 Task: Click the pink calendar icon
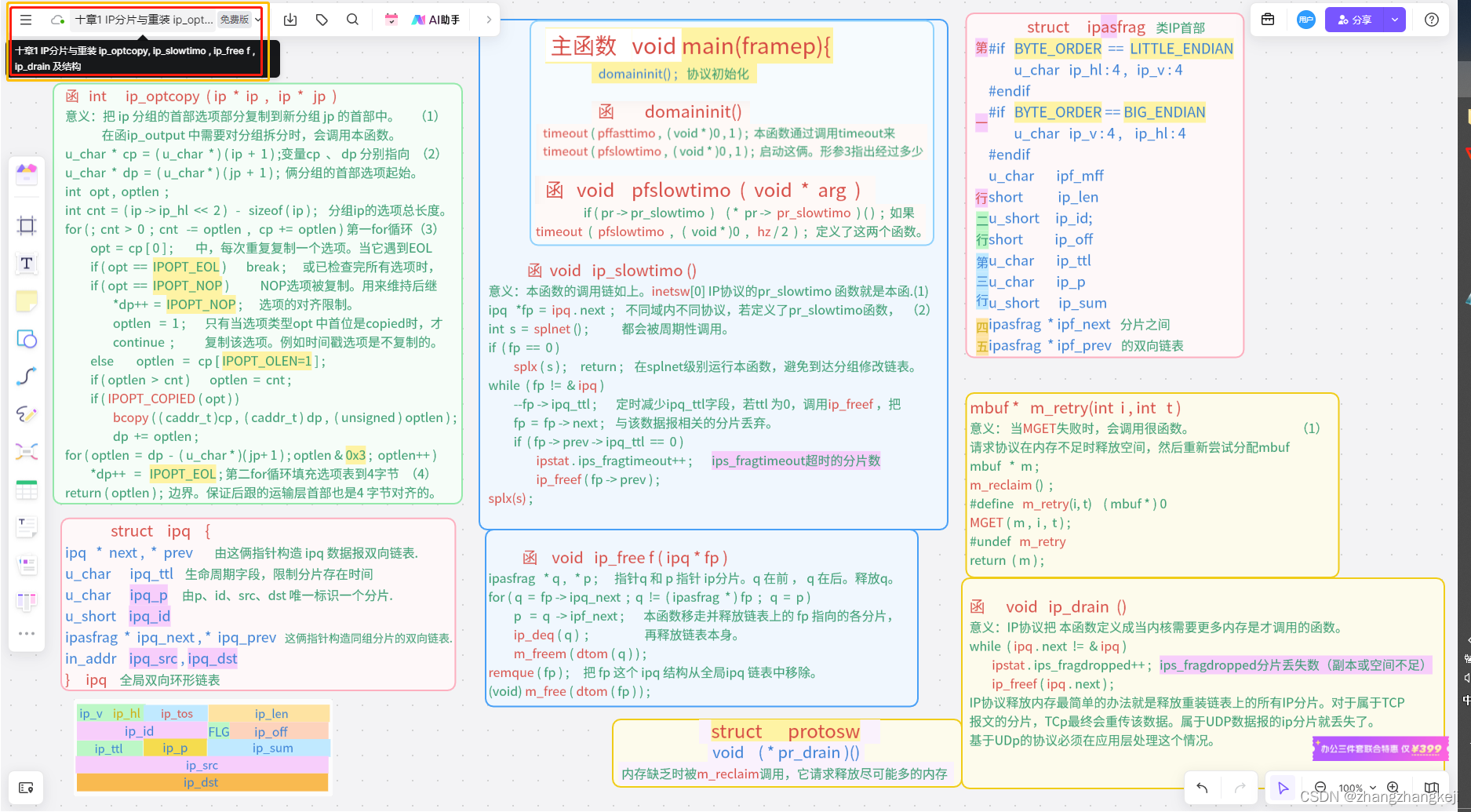pyautogui.click(x=391, y=20)
